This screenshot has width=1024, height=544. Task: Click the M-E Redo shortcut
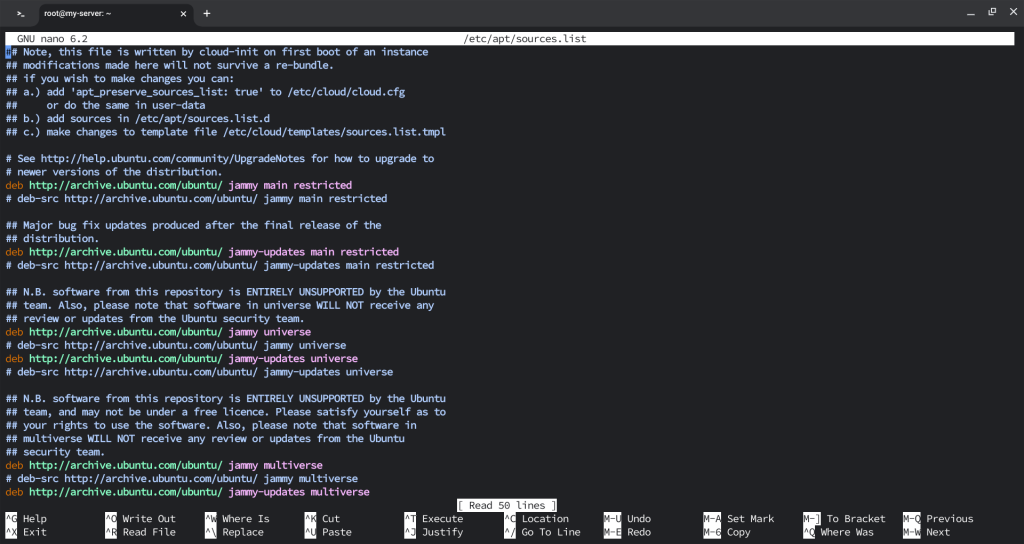628,532
